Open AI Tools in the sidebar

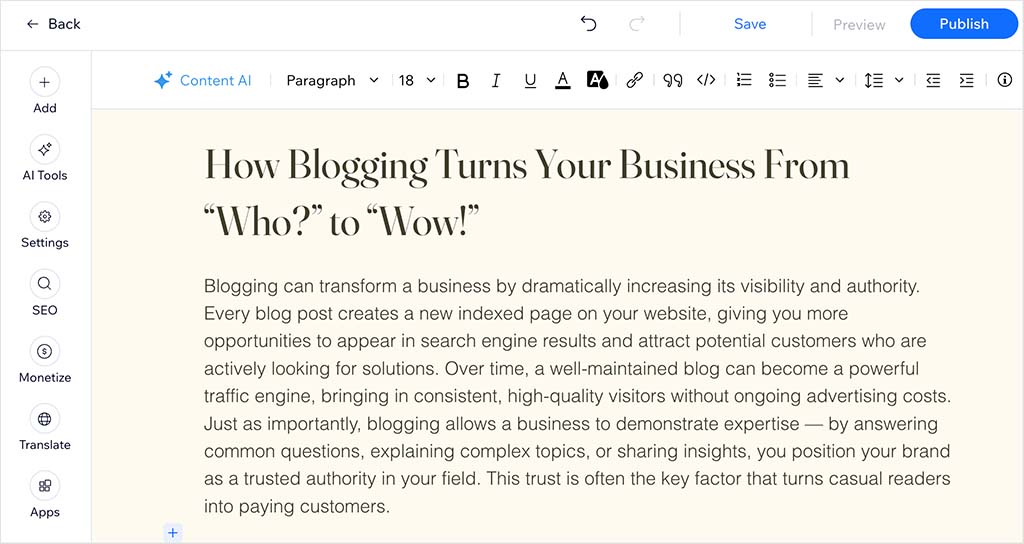tap(44, 159)
